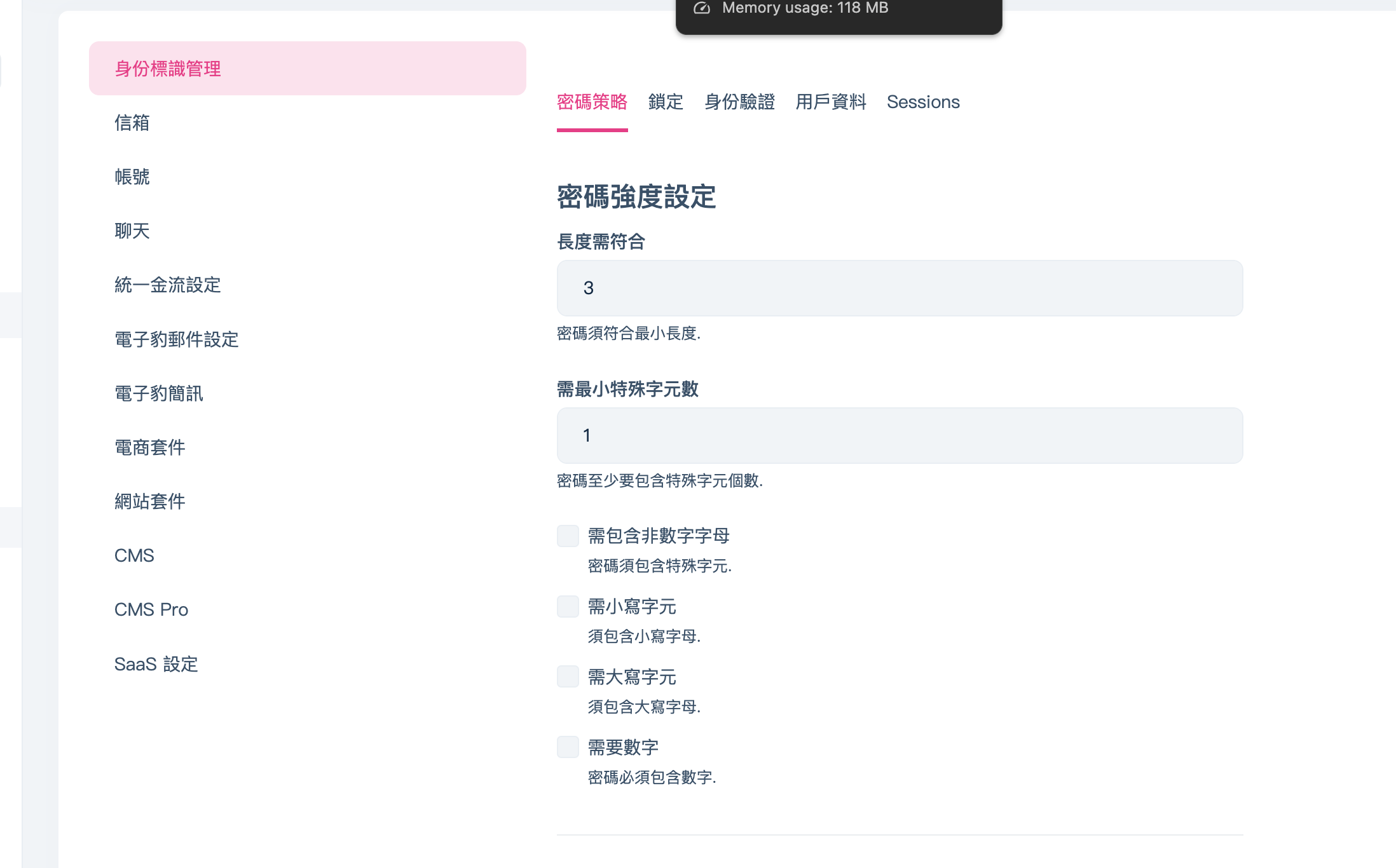Open SaaS 設定 section
This screenshot has width=1396, height=868.
coord(156,664)
